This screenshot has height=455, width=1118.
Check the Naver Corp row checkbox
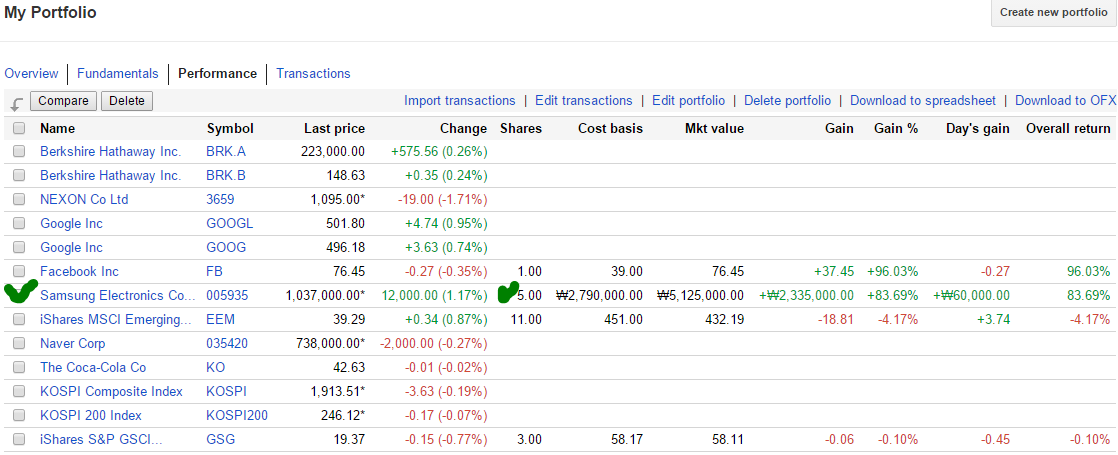click(19, 343)
